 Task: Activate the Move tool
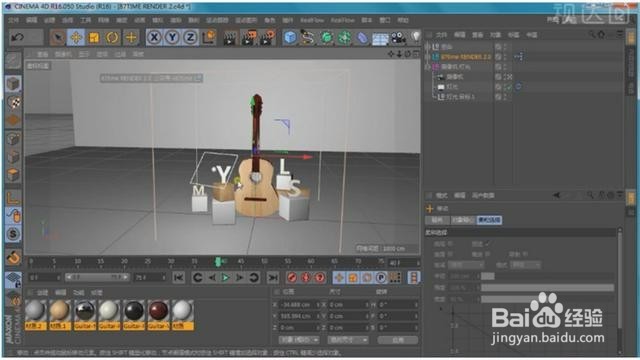pos(76,38)
